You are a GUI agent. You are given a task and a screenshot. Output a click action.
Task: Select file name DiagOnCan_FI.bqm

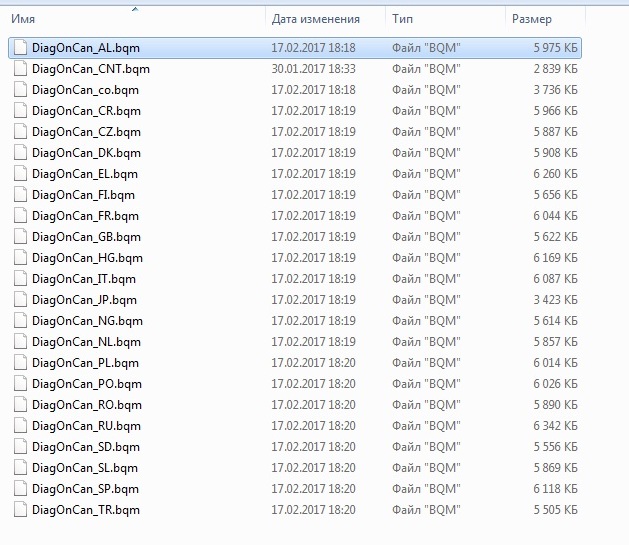pos(83,195)
